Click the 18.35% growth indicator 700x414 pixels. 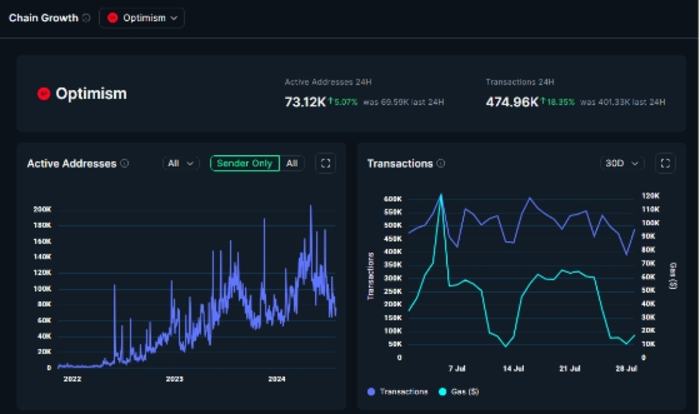click(x=558, y=102)
